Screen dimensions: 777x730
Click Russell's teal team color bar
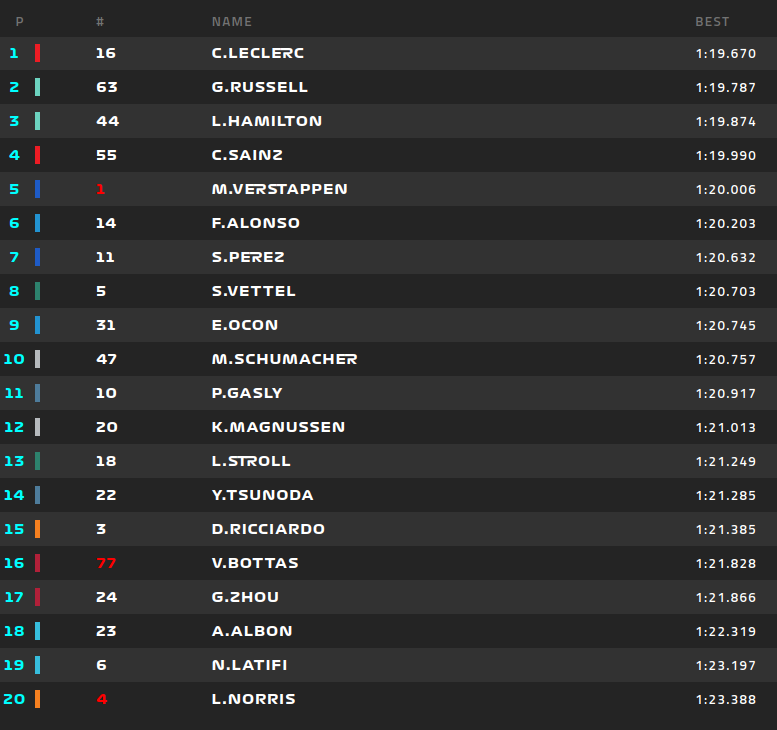coord(37,87)
